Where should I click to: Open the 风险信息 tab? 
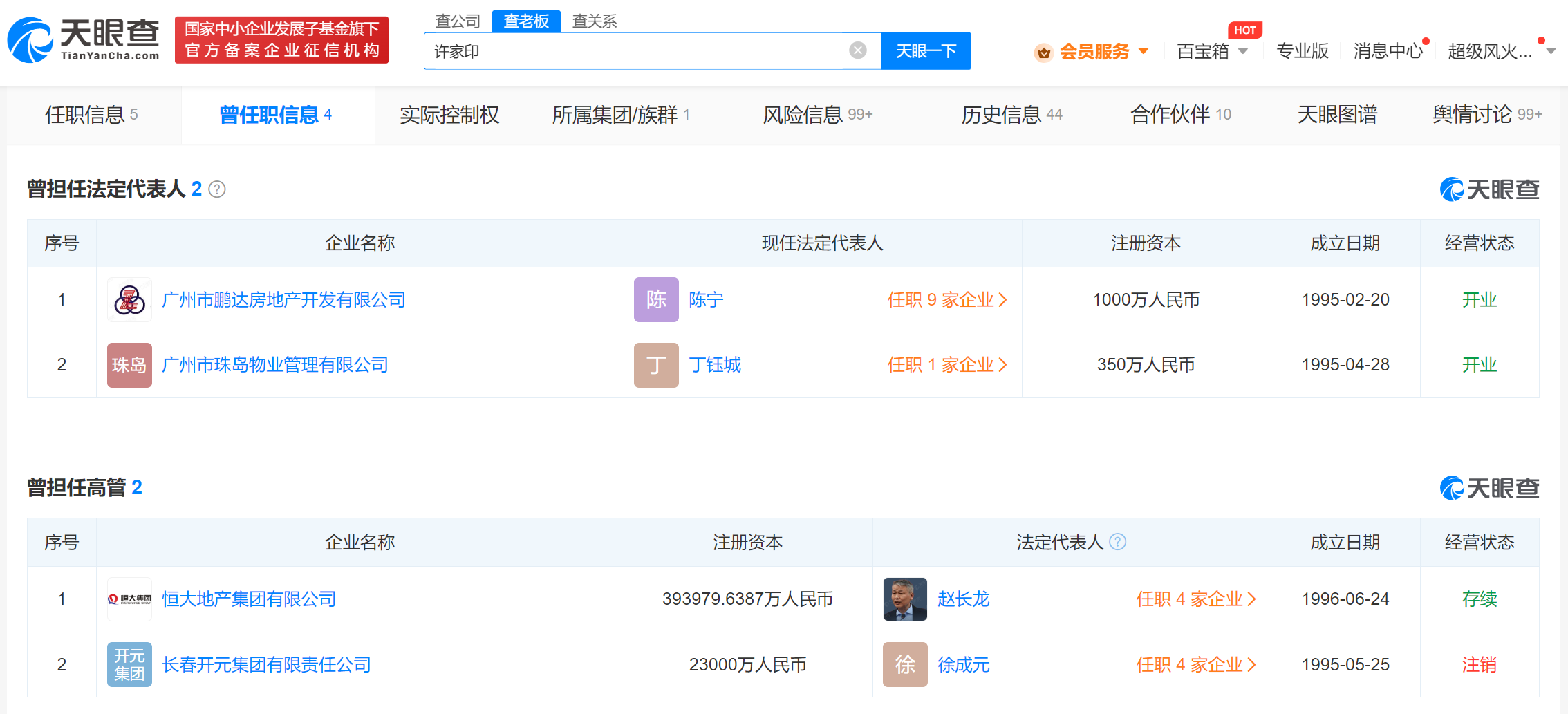pos(818,115)
